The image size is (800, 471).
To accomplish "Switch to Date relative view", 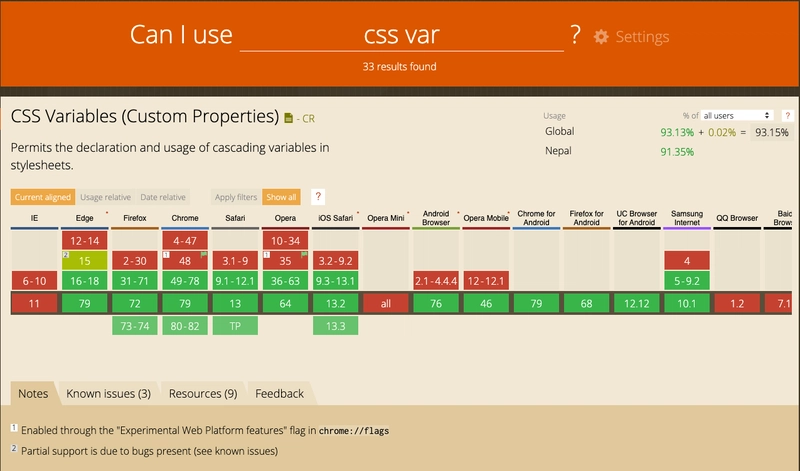I will tap(163, 197).
